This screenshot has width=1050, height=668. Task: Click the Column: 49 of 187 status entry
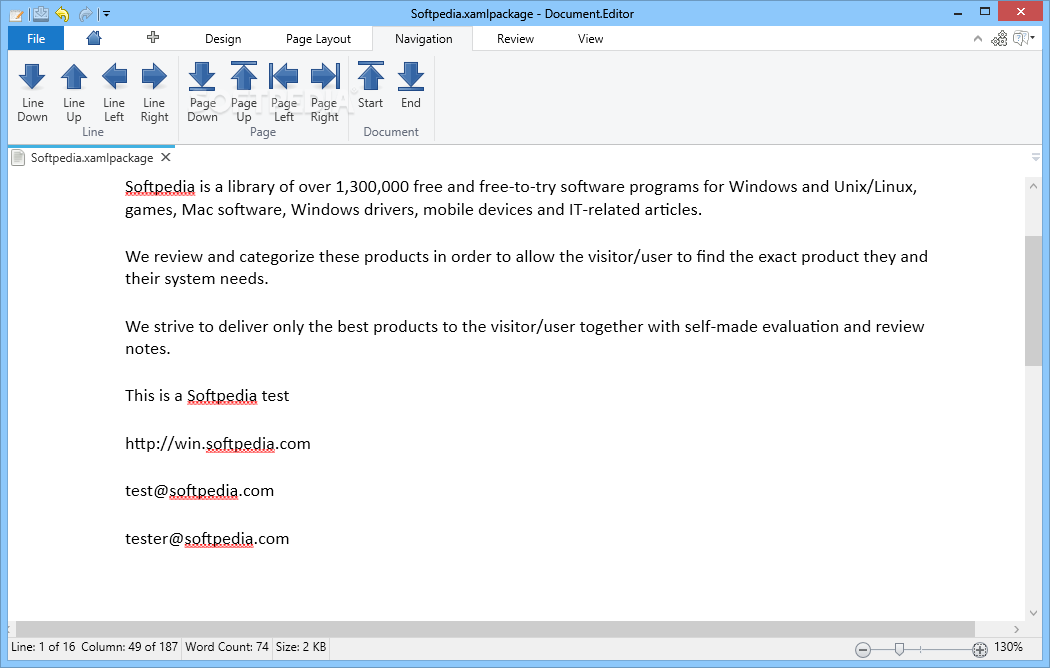(129, 647)
